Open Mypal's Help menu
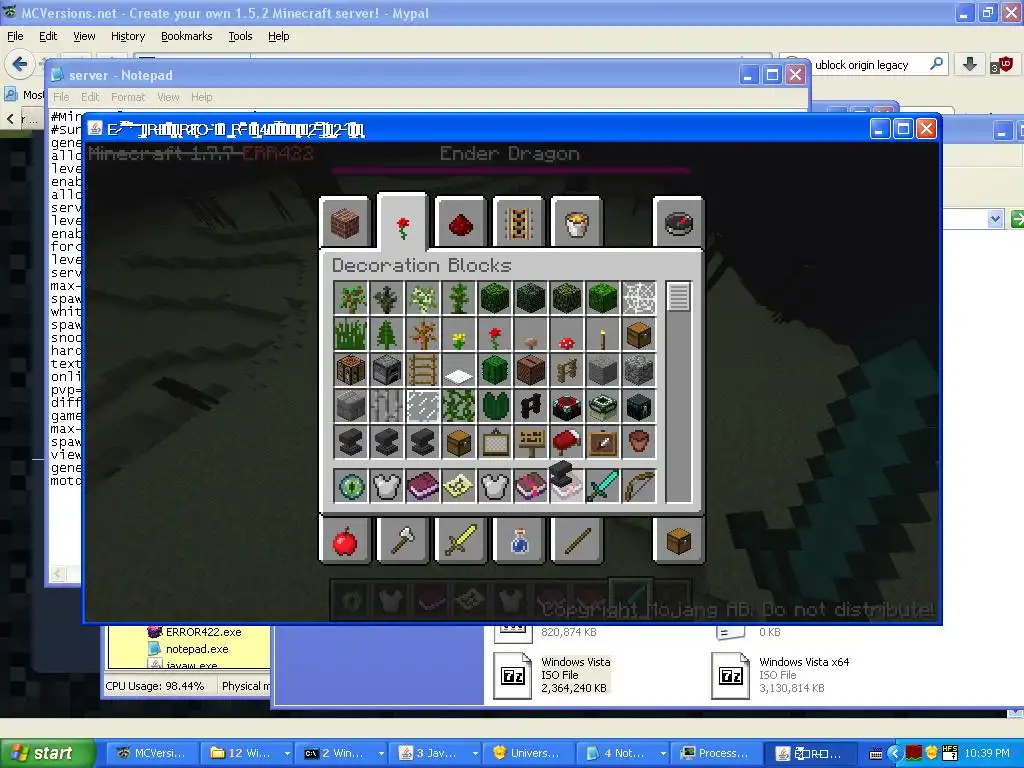This screenshot has height=768, width=1024. tap(278, 36)
